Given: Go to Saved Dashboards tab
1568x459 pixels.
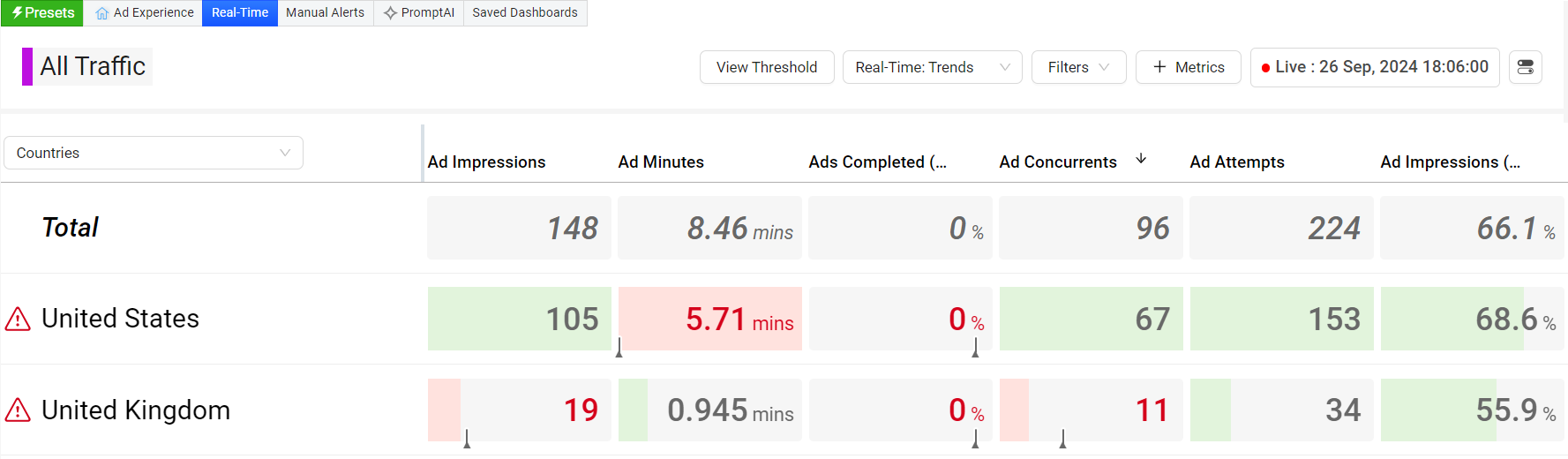Looking at the screenshot, I should (x=525, y=13).
